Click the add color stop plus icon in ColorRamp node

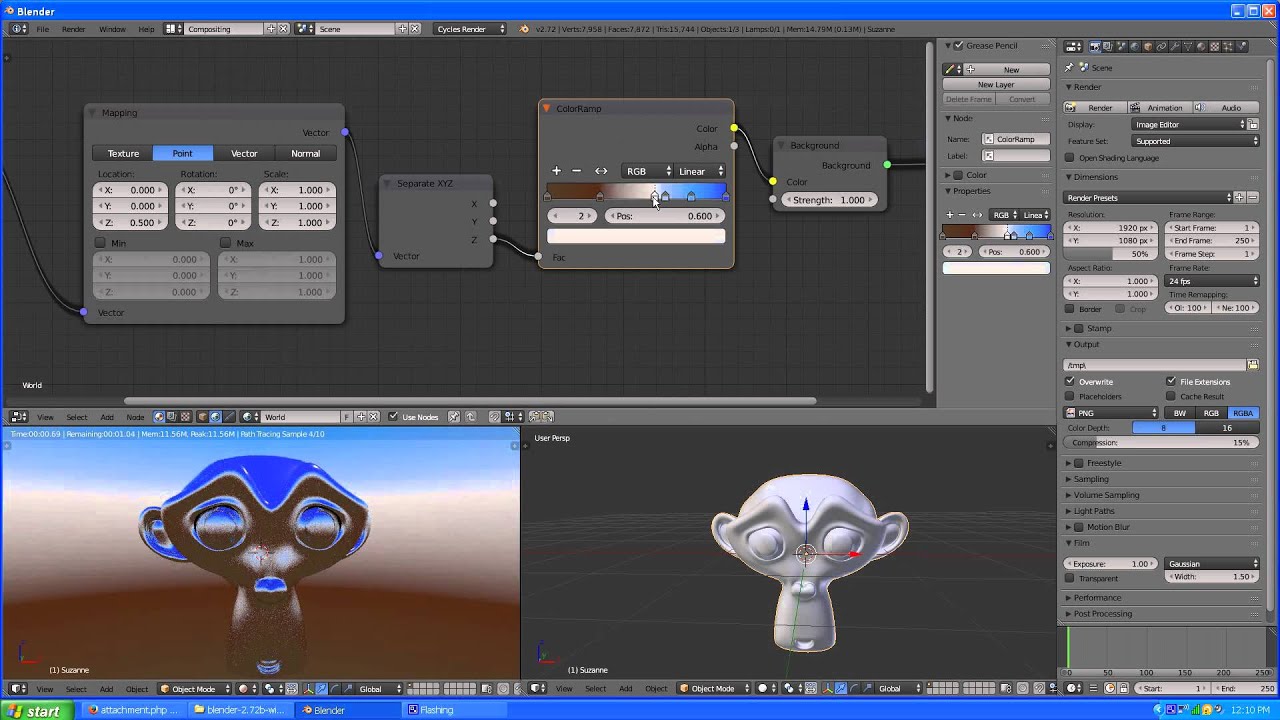point(557,171)
